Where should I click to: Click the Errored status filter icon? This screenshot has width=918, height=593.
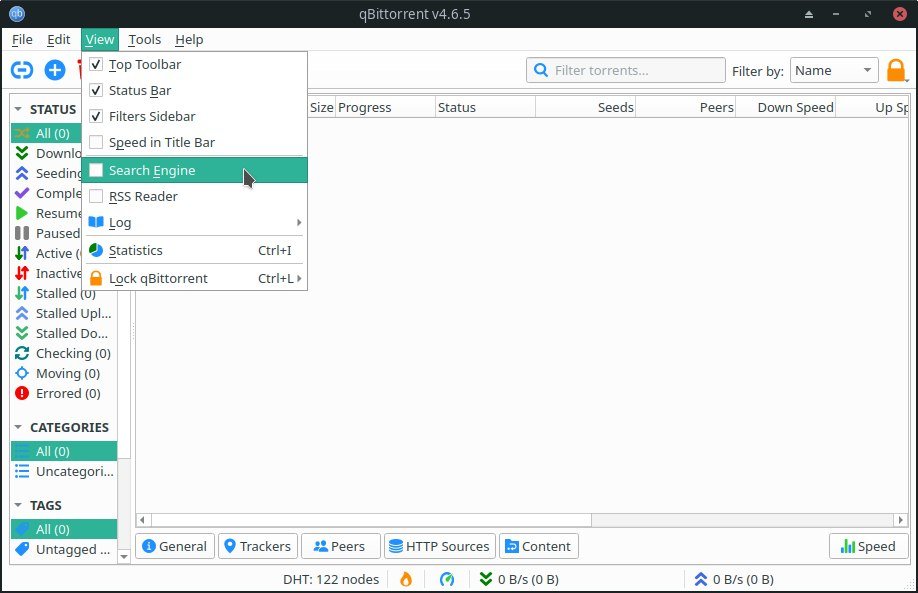pos(22,393)
